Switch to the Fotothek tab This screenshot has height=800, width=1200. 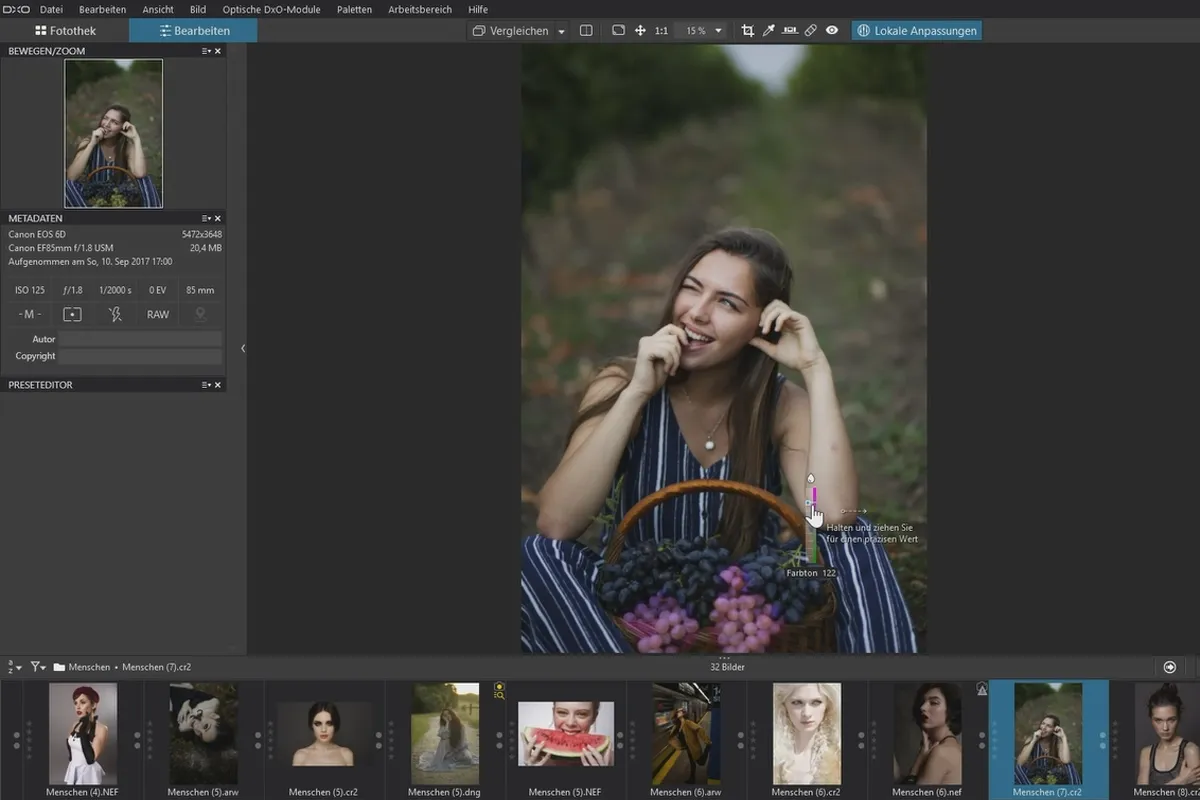66,31
